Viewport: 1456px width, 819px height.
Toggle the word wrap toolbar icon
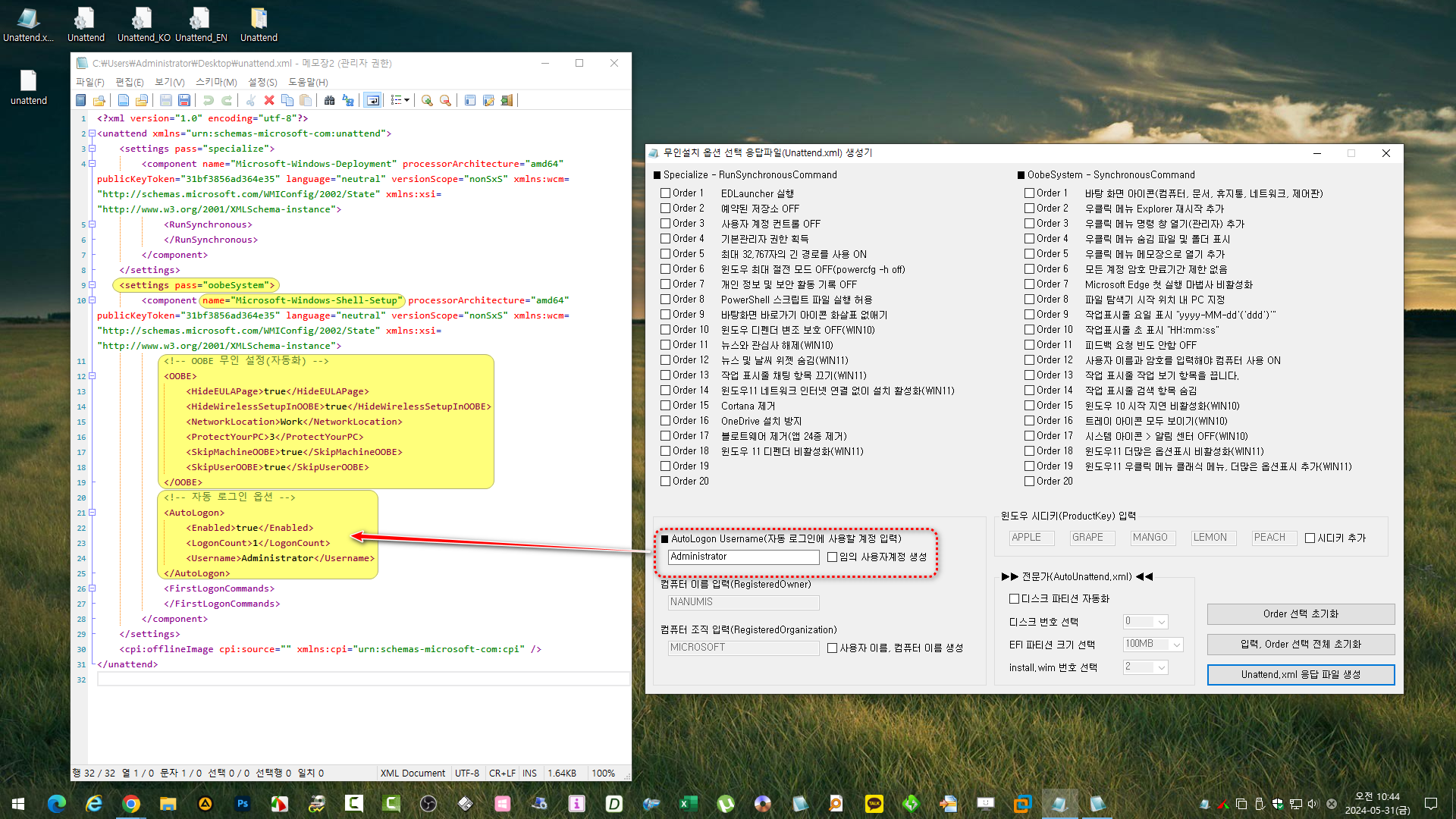(x=372, y=100)
